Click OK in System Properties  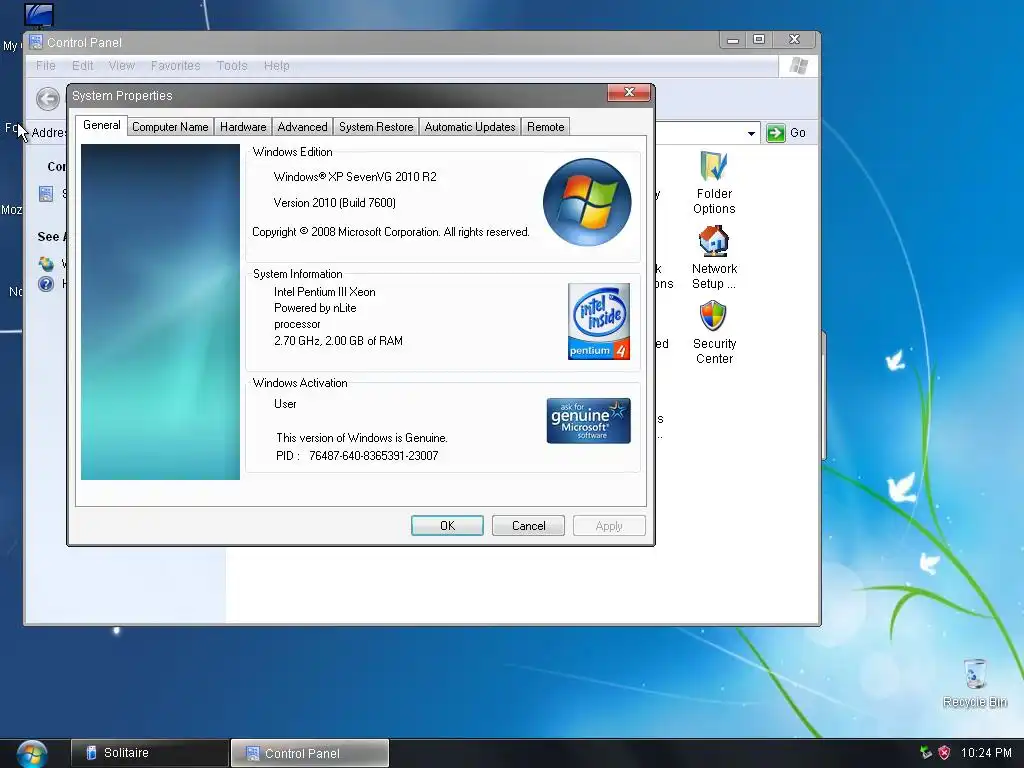447,526
